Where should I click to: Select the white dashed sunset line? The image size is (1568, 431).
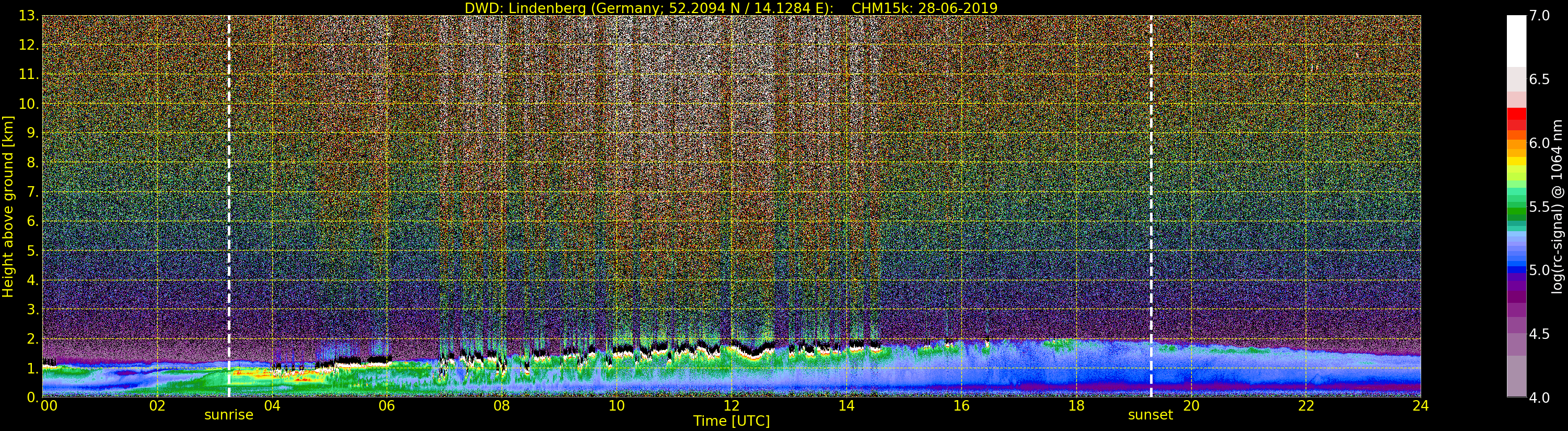coord(1151,206)
